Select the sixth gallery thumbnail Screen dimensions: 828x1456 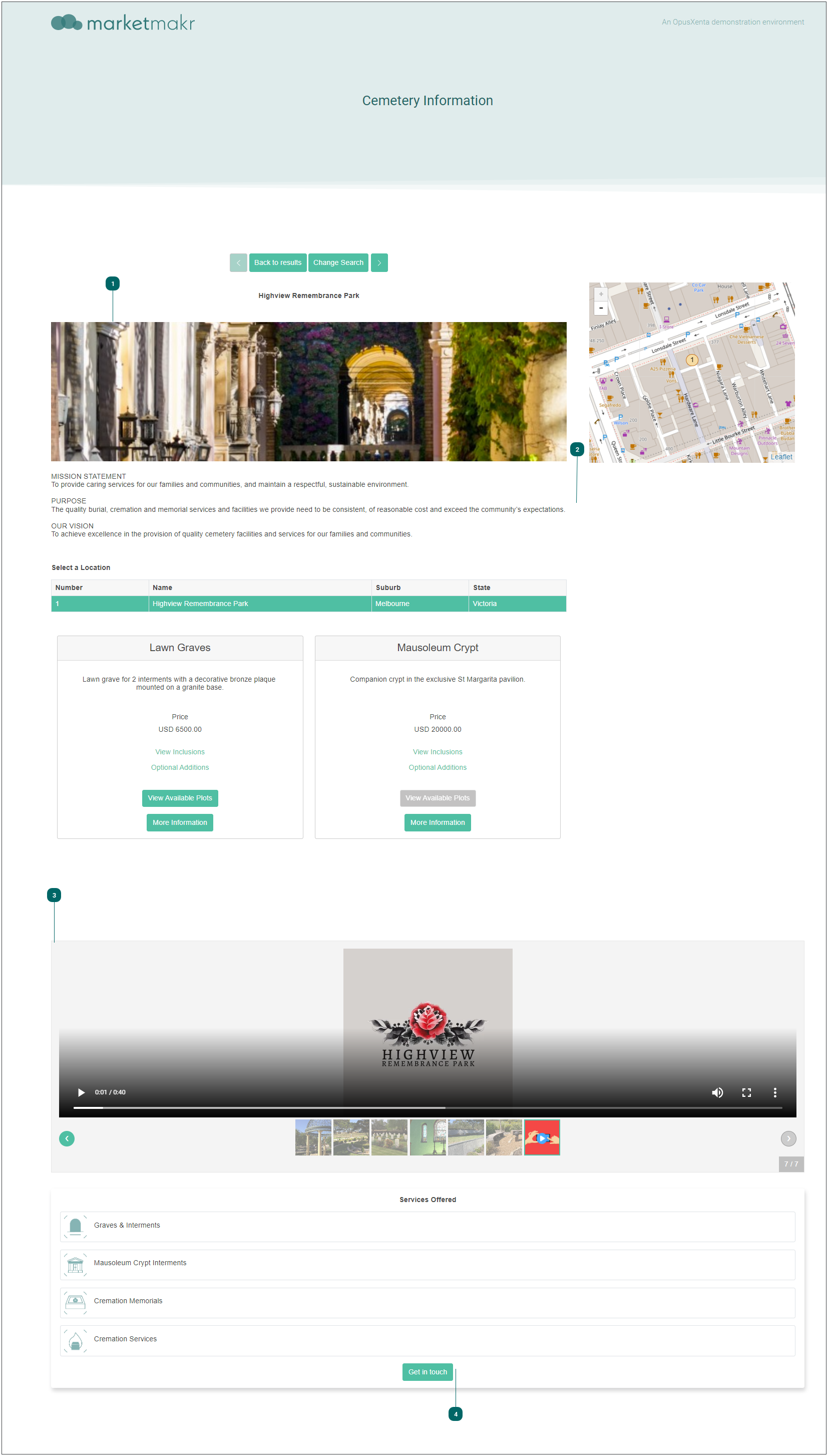click(x=504, y=1138)
